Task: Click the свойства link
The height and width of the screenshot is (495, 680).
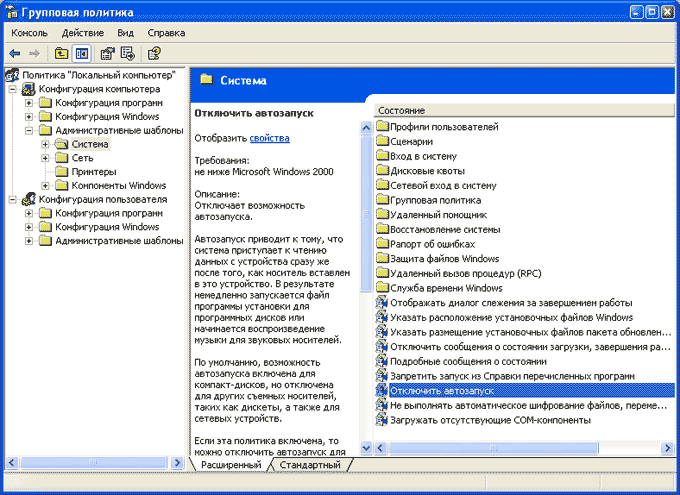Action: pyautogui.click(x=269, y=138)
